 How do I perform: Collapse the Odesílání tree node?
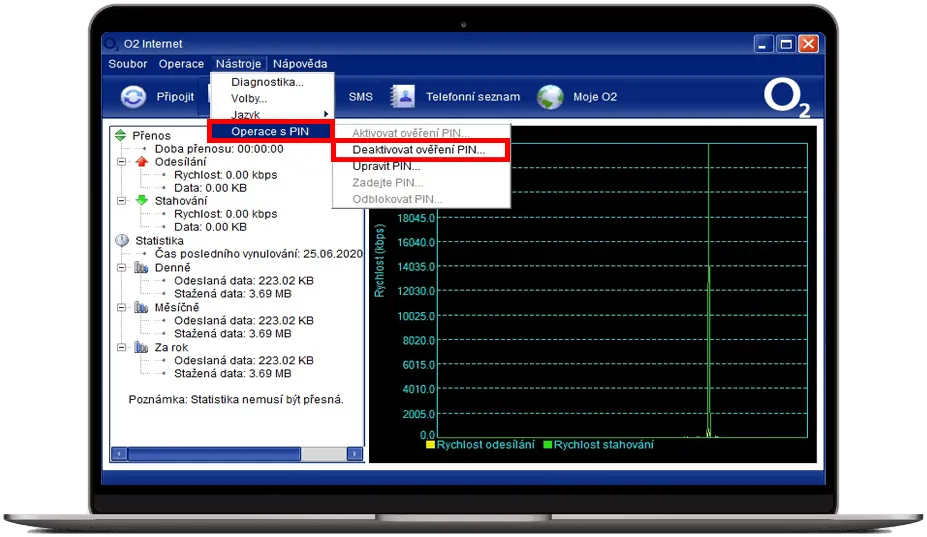pyautogui.click(x=121, y=161)
